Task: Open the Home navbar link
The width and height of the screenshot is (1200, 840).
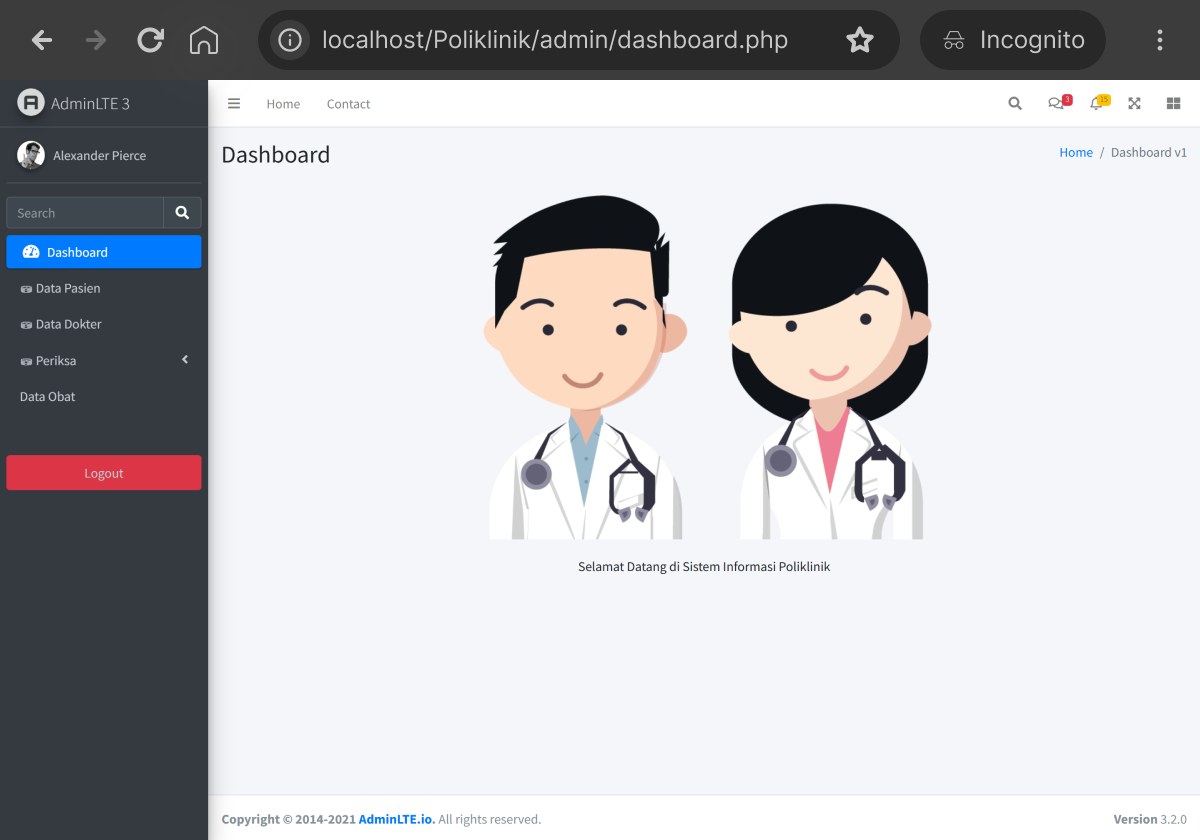Action: click(x=283, y=103)
